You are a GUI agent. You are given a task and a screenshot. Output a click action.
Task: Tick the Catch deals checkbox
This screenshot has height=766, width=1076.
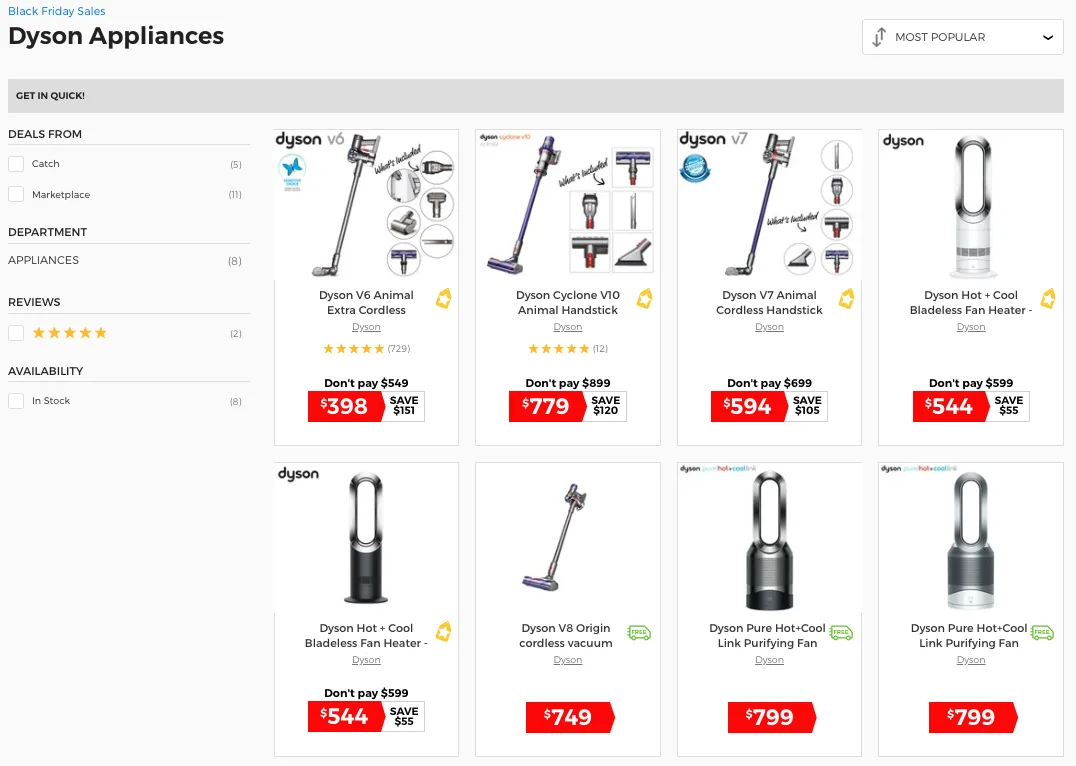tap(16, 164)
